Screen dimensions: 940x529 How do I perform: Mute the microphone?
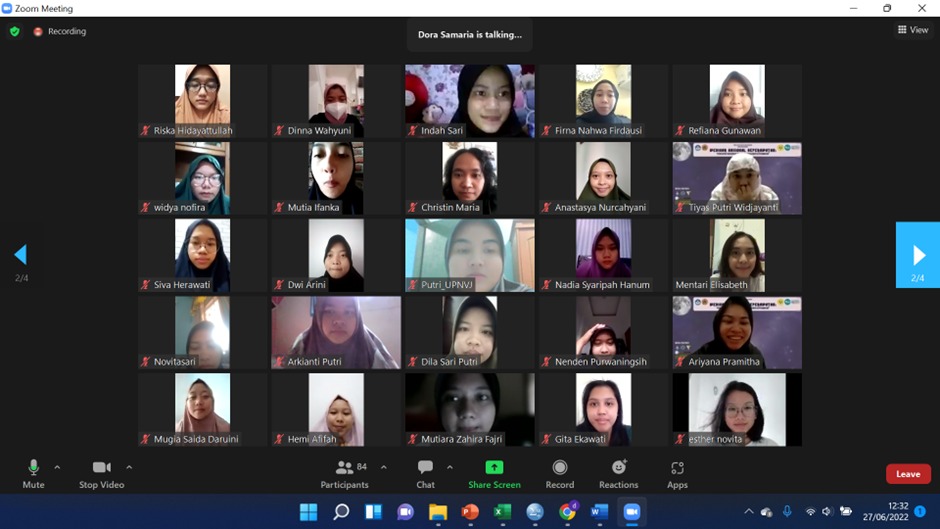click(x=33, y=473)
